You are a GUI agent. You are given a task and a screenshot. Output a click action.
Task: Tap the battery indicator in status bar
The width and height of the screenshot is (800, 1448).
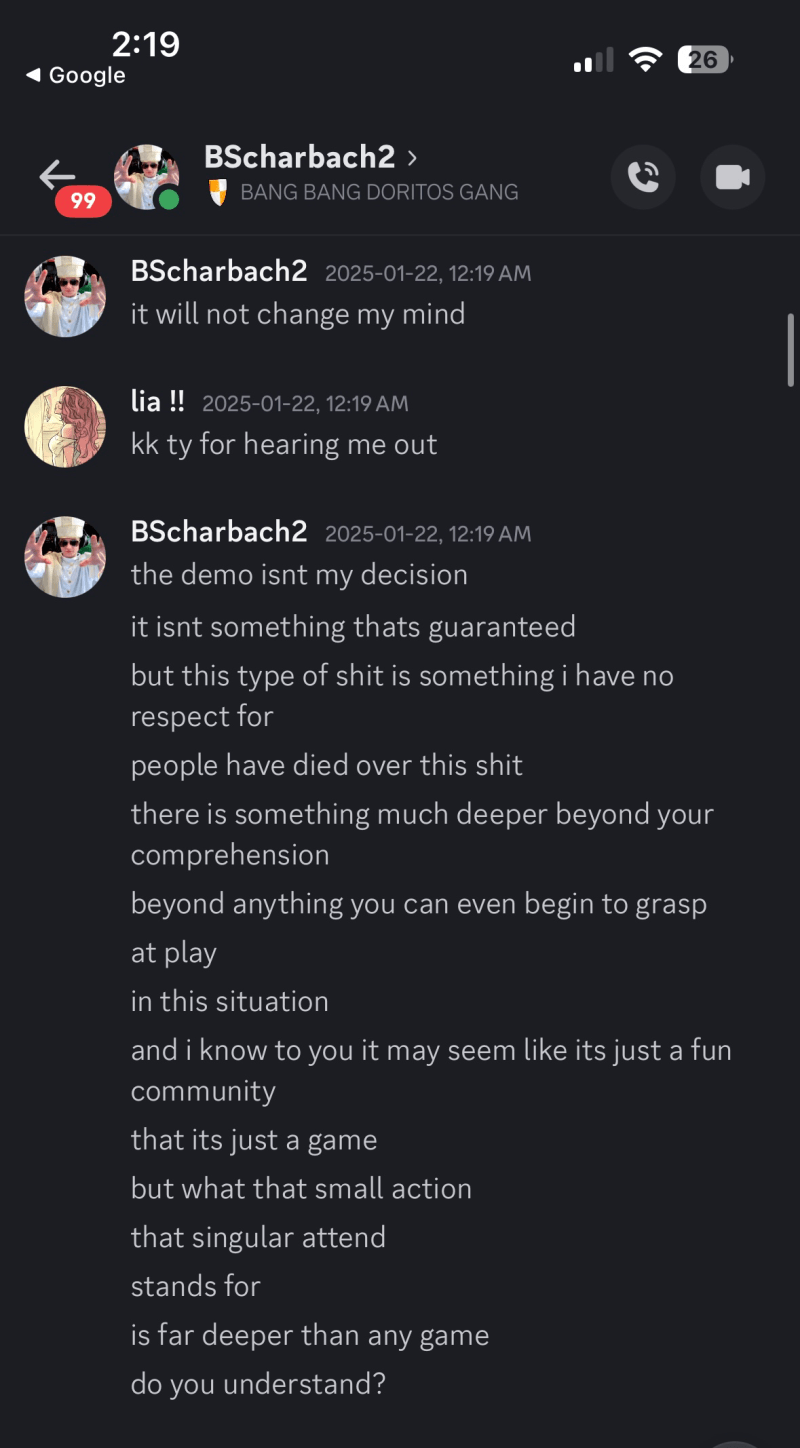[x=704, y=60]
